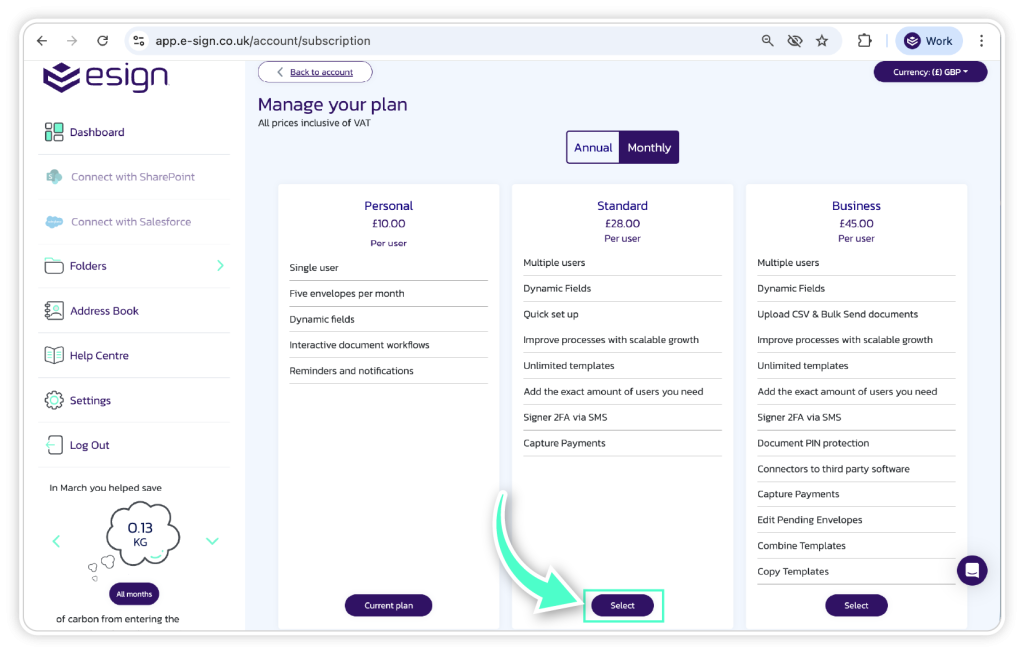Switch billing to Annual

point(593,147)
